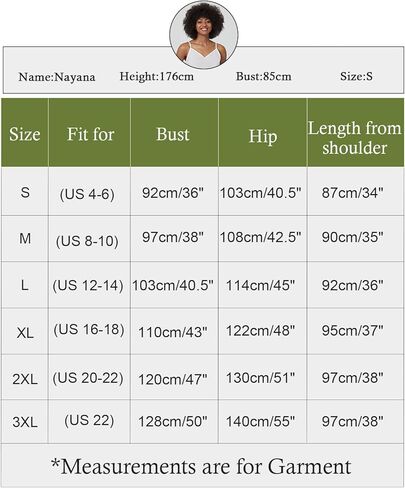Select the 122cm/48" hip cell

(261, 331)
